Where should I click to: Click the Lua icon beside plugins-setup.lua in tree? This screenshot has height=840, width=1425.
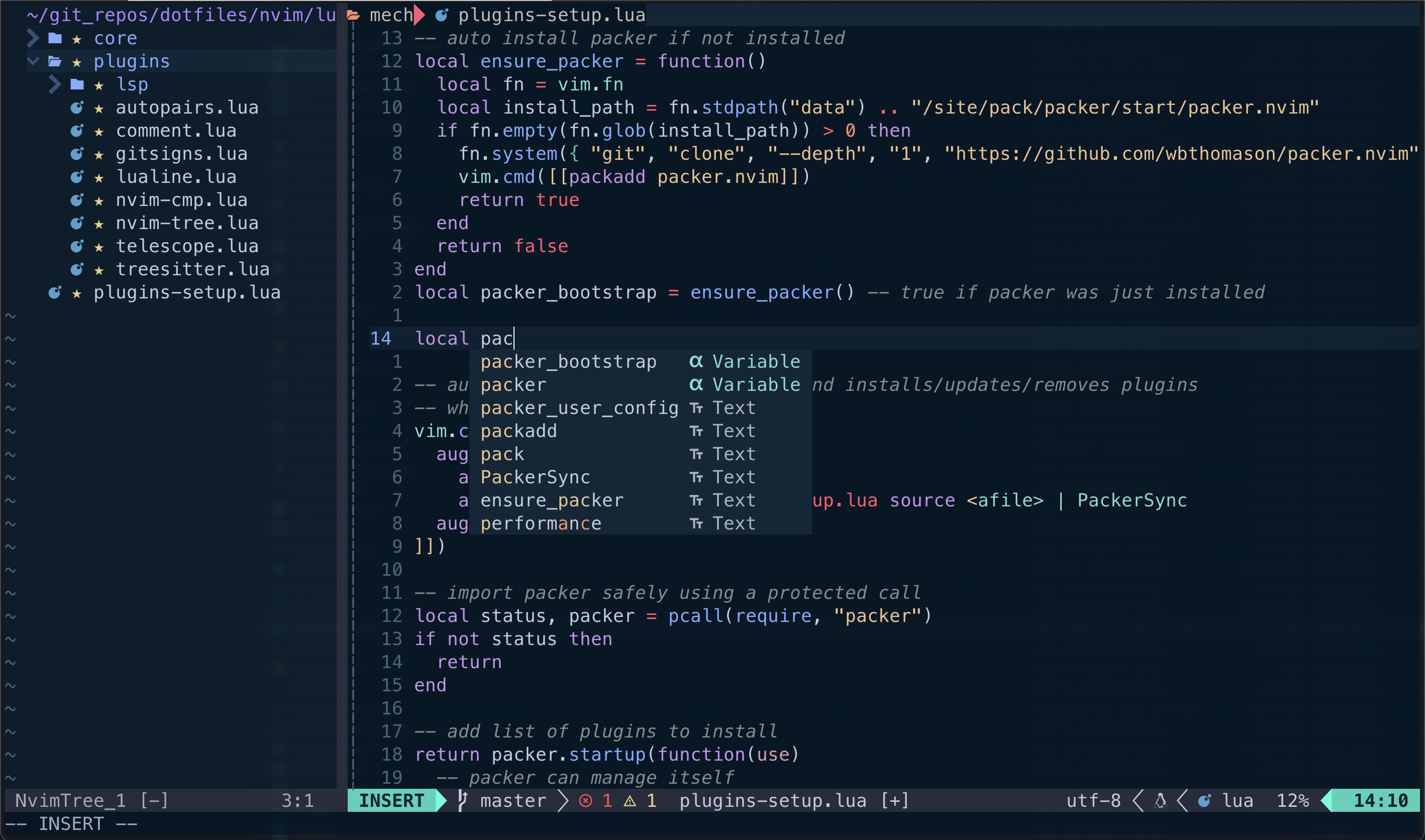point(55,292)
